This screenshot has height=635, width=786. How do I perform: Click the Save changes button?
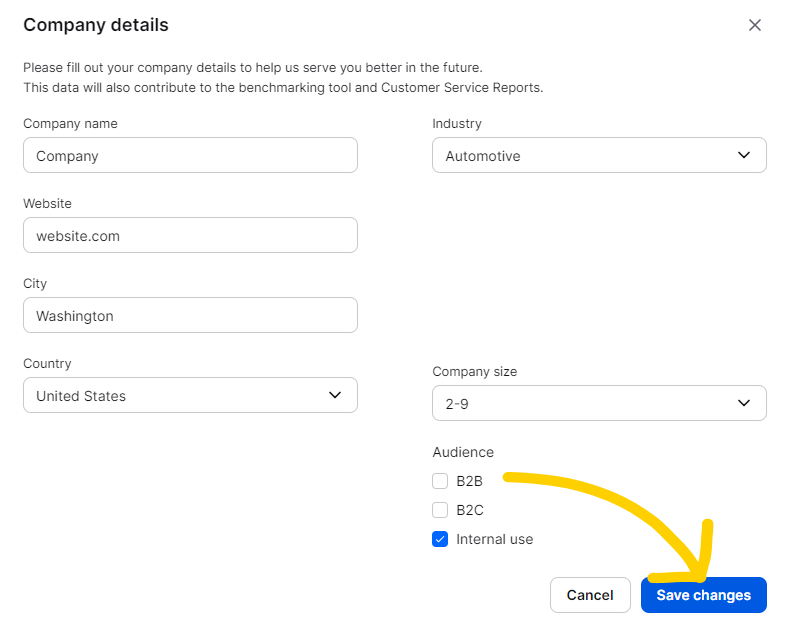coord(704,595)
